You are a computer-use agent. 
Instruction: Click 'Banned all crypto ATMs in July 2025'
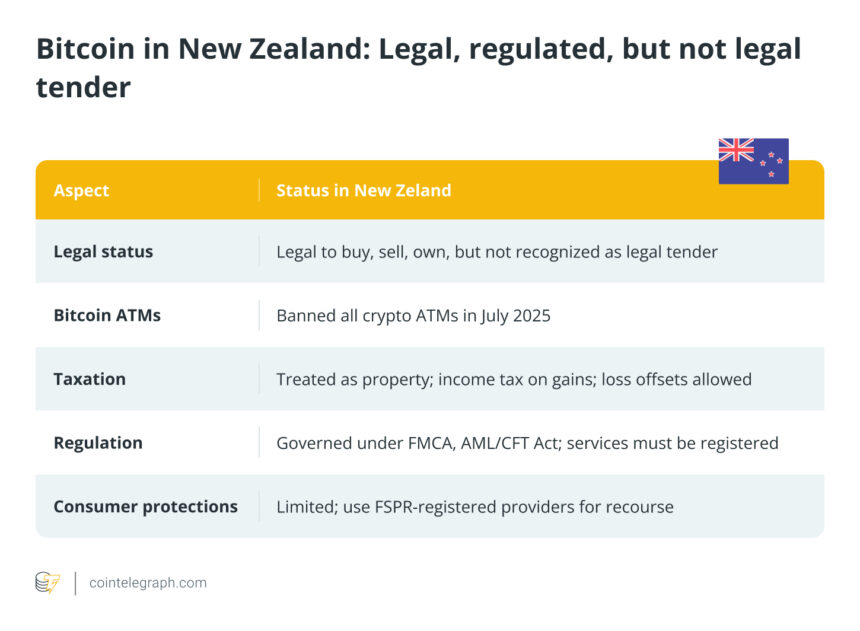point(413,315)
